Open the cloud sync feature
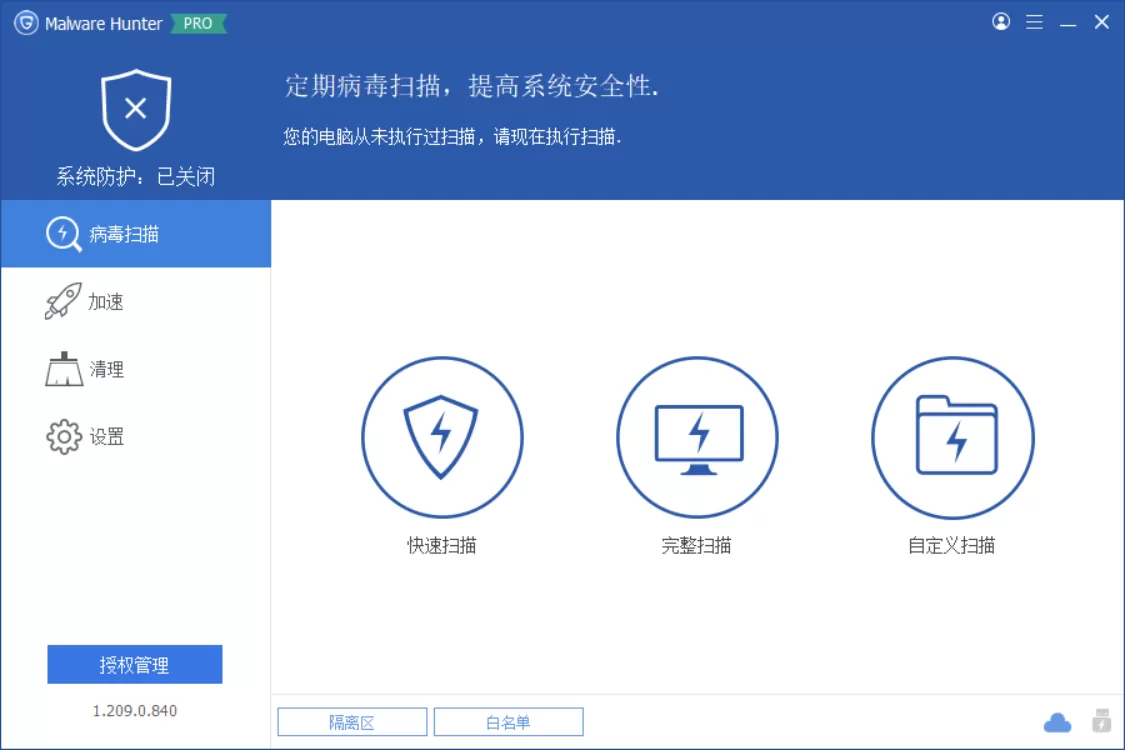This screenshot has height=750, width=1125. click(x=1056, y=722)
